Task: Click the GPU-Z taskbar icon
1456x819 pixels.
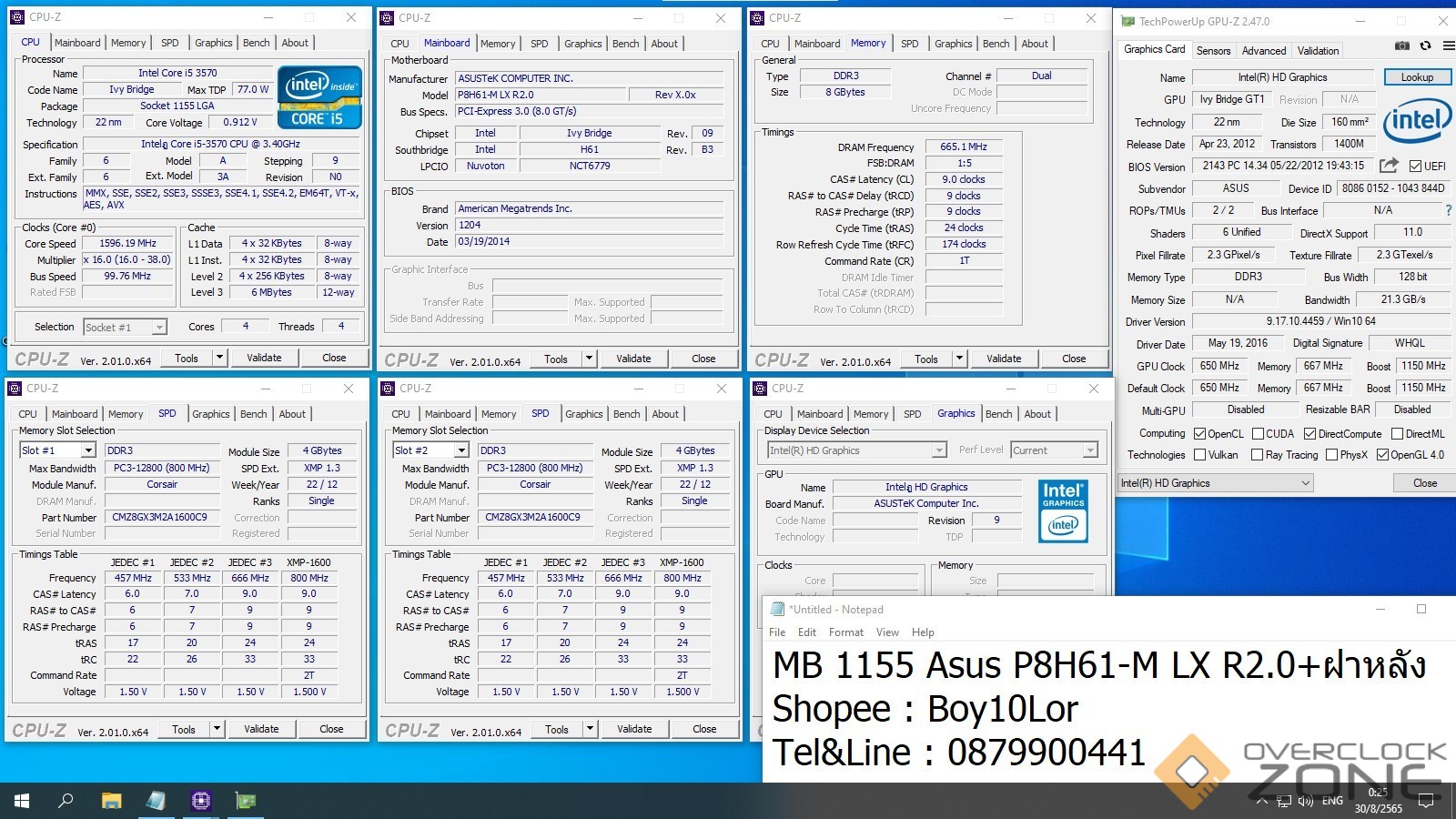Action: pos(246,801)
